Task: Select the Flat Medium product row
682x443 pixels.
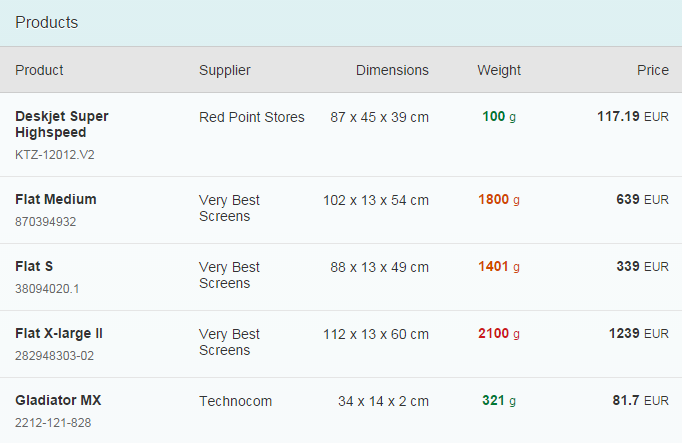Action: (56, 199)
